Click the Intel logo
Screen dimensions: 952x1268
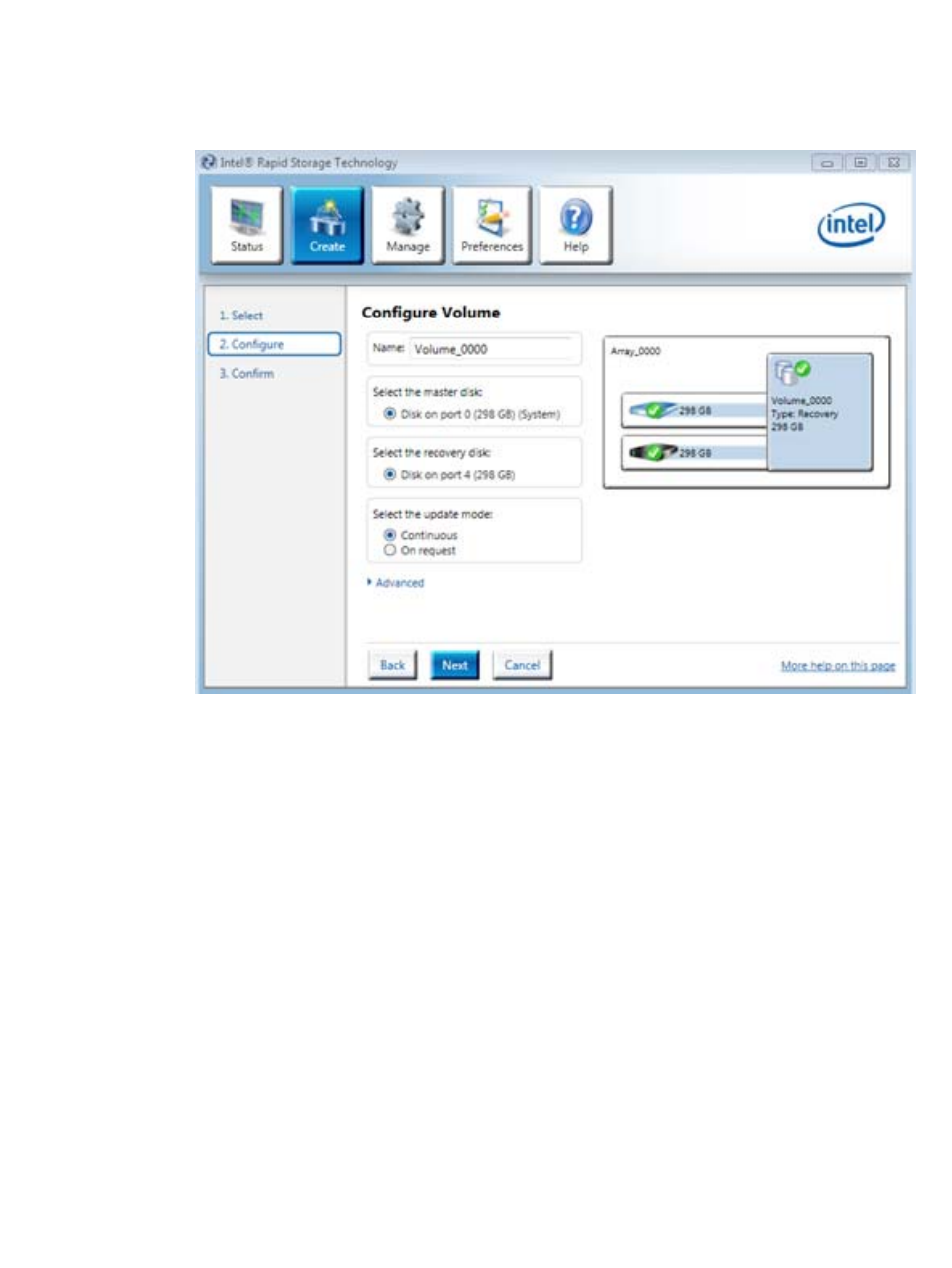point(851,225)
